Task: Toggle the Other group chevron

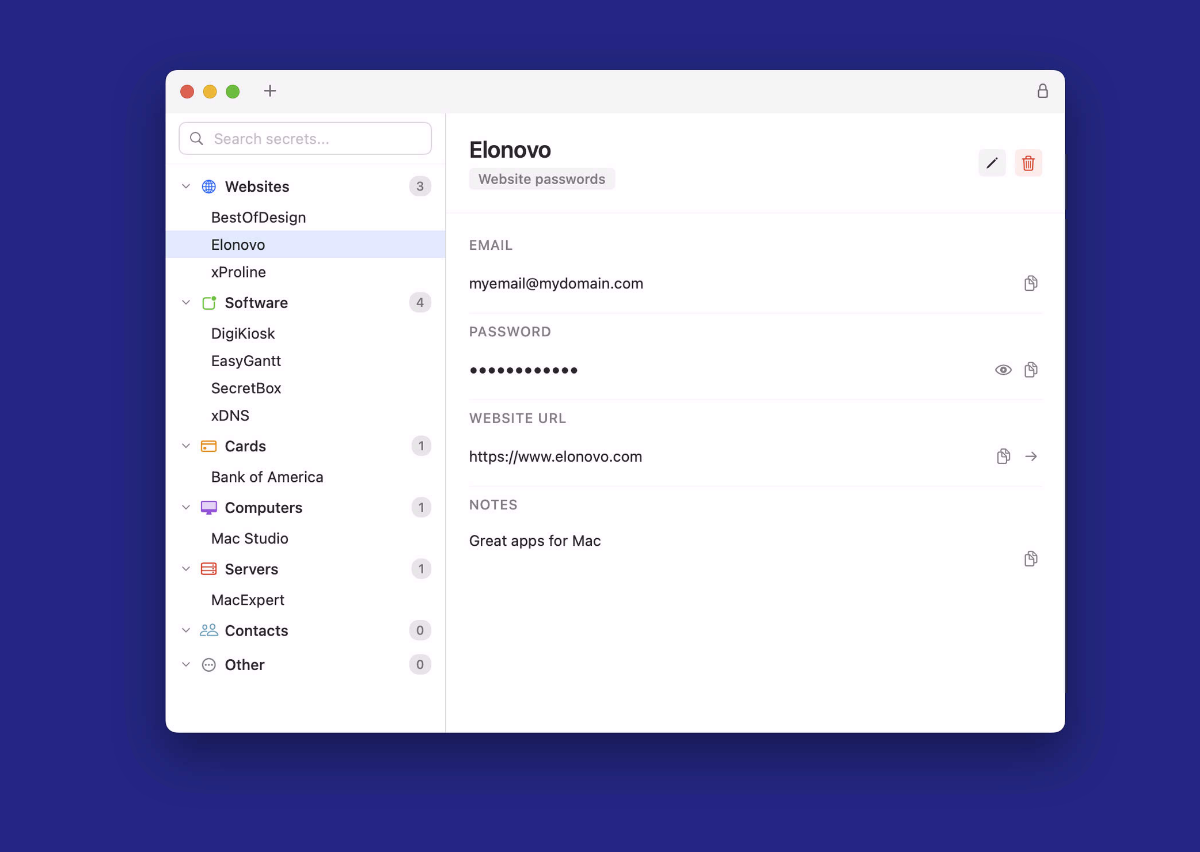Action: pyautogui.click(x=185, y=665)
